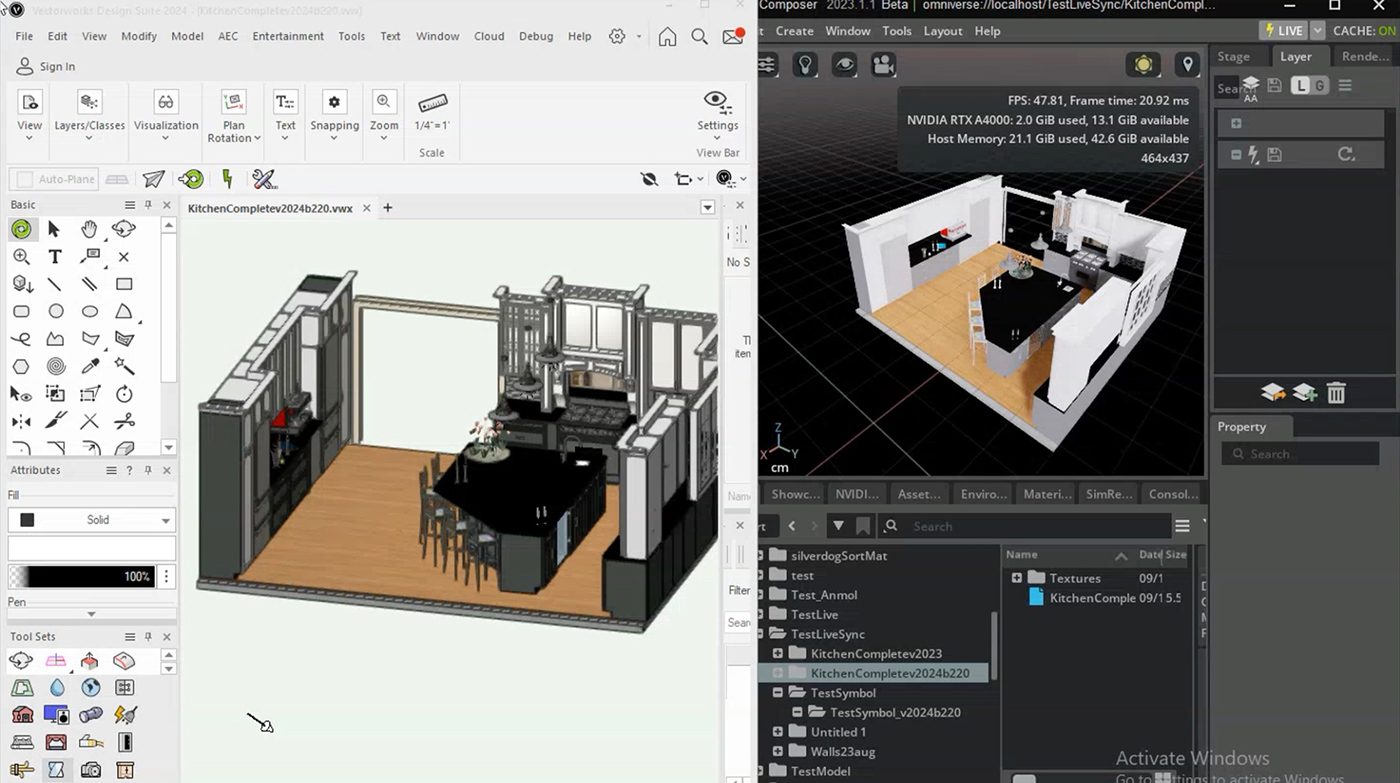Collapse the TestSymbol folder

click(778, 692)
